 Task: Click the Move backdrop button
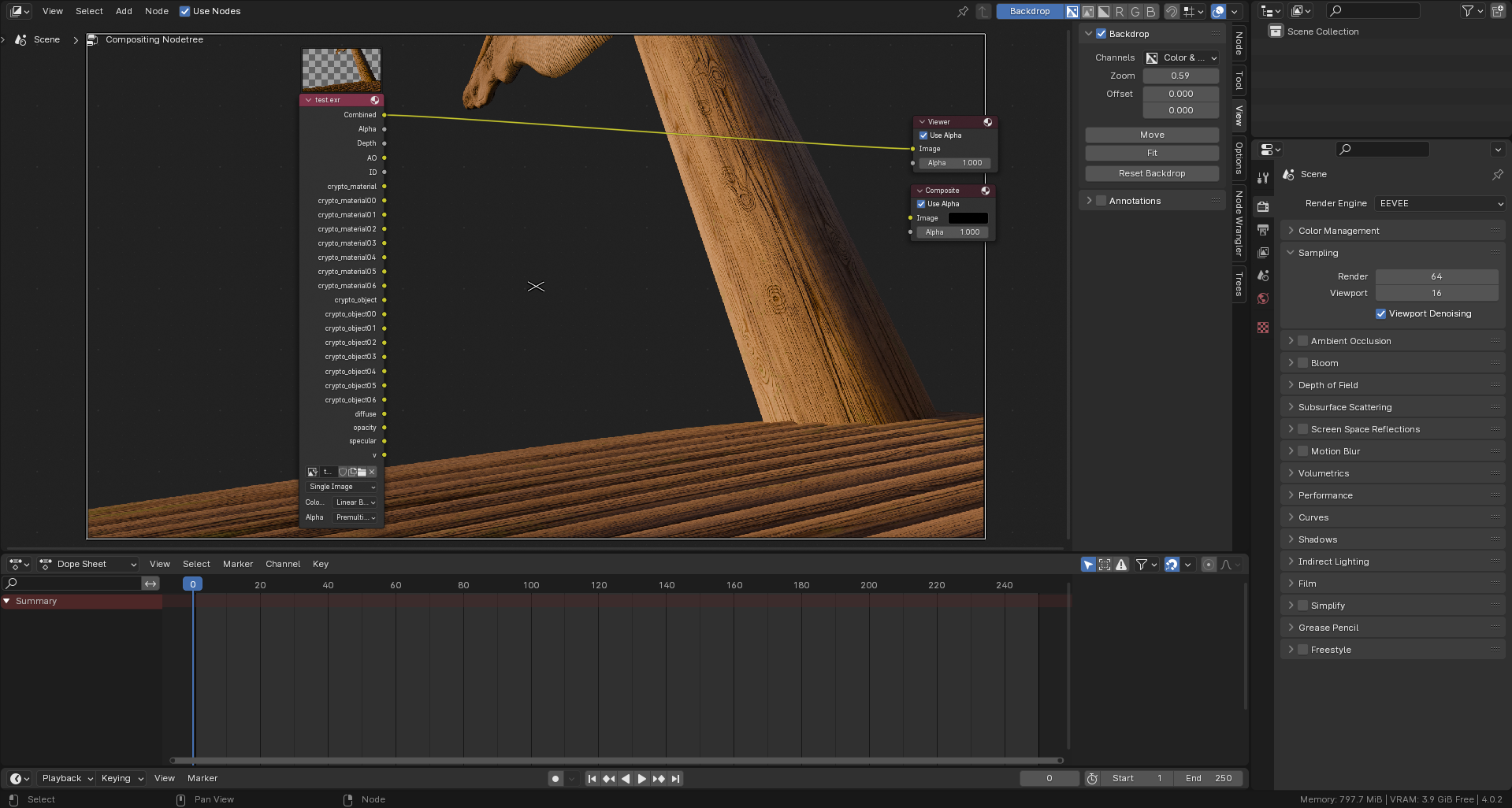click(1152, 135)
